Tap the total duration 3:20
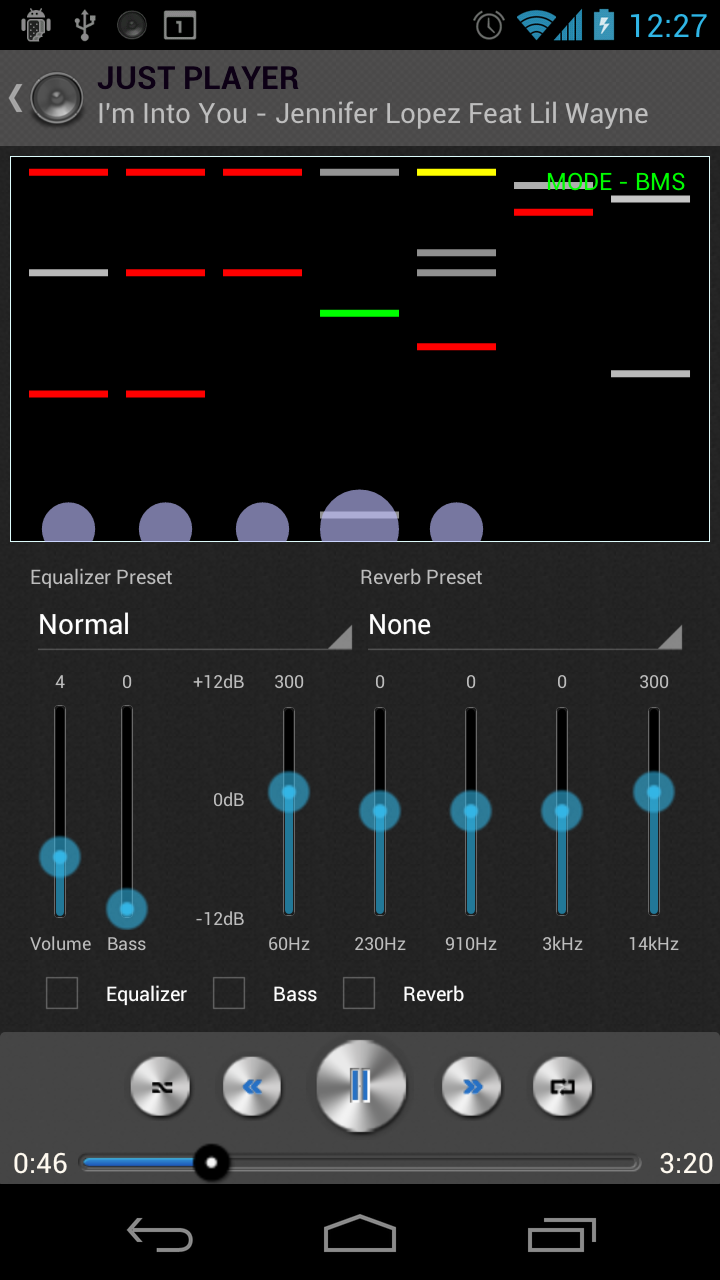 tap(686, 1164)
